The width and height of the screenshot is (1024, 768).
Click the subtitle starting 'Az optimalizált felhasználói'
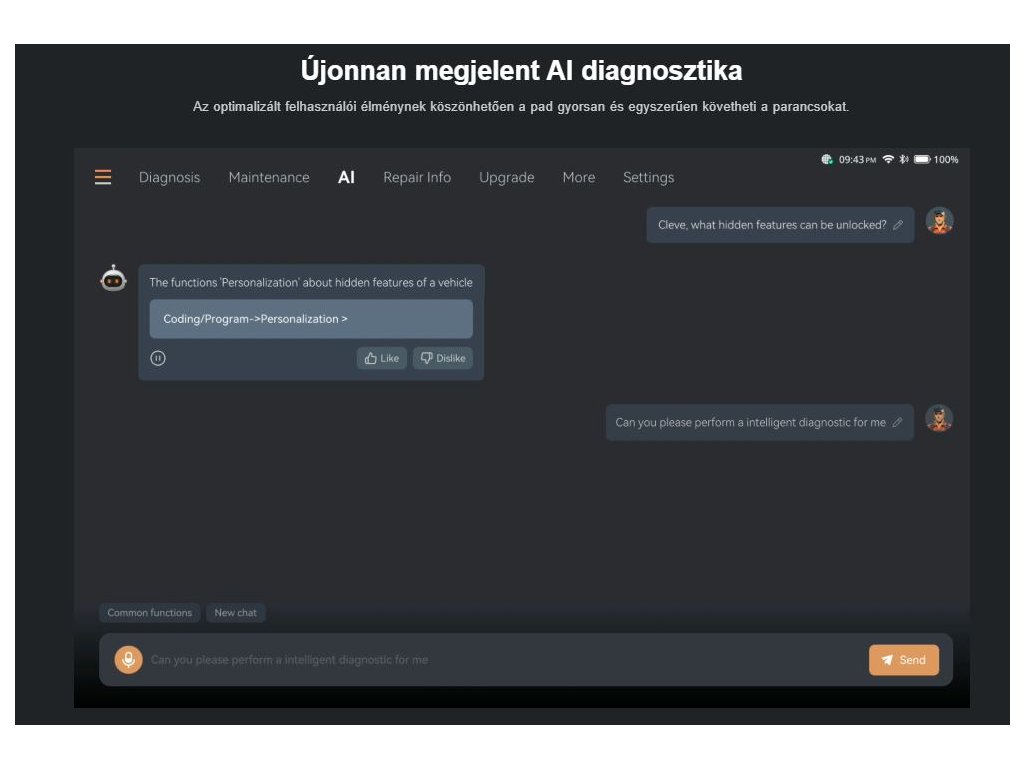point(520,106)
